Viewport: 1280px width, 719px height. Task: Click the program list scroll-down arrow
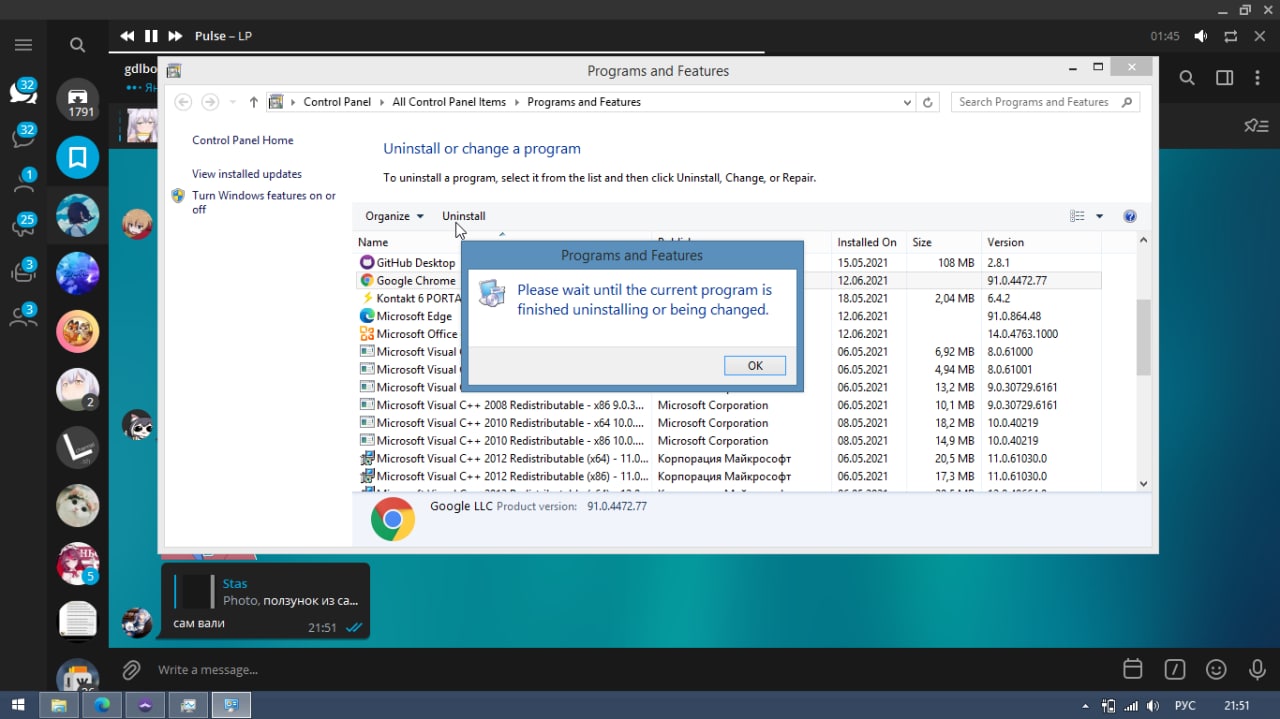pos(1144,483)
